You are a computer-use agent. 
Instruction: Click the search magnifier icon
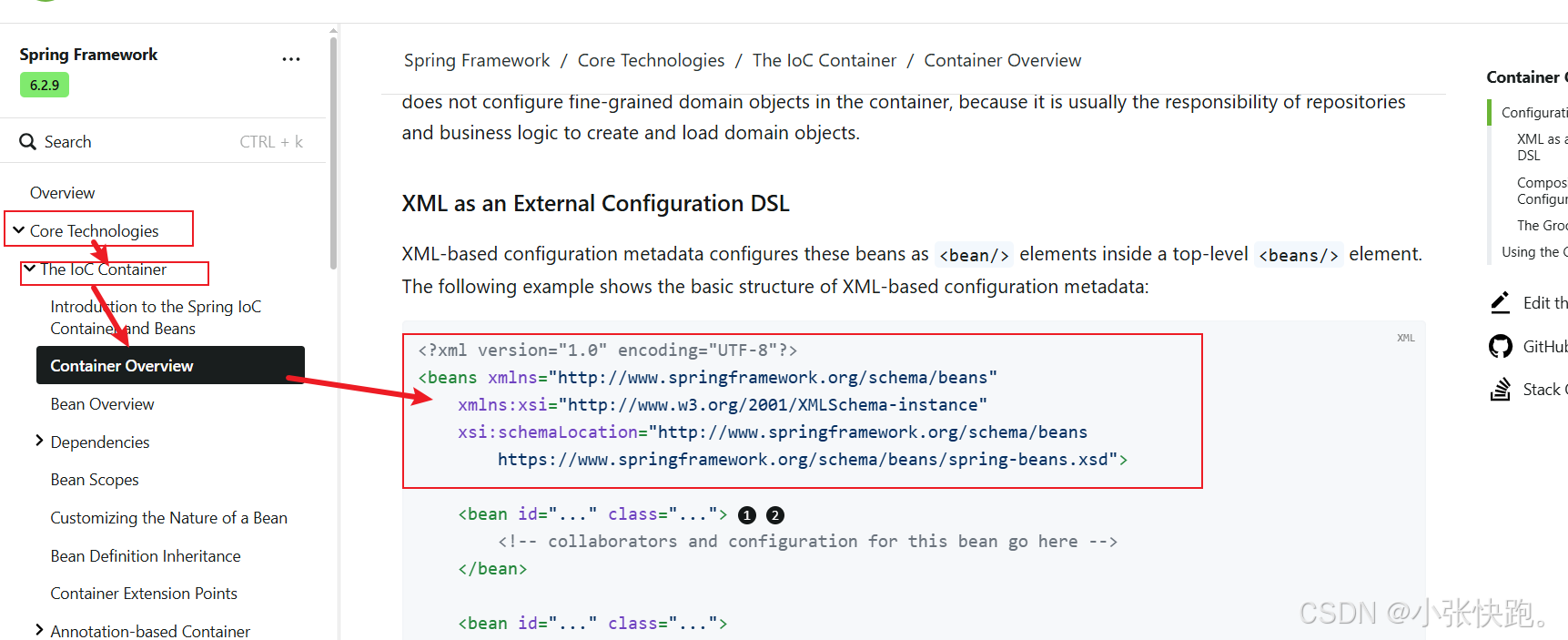pyautogui.click(x=28, y=142)
